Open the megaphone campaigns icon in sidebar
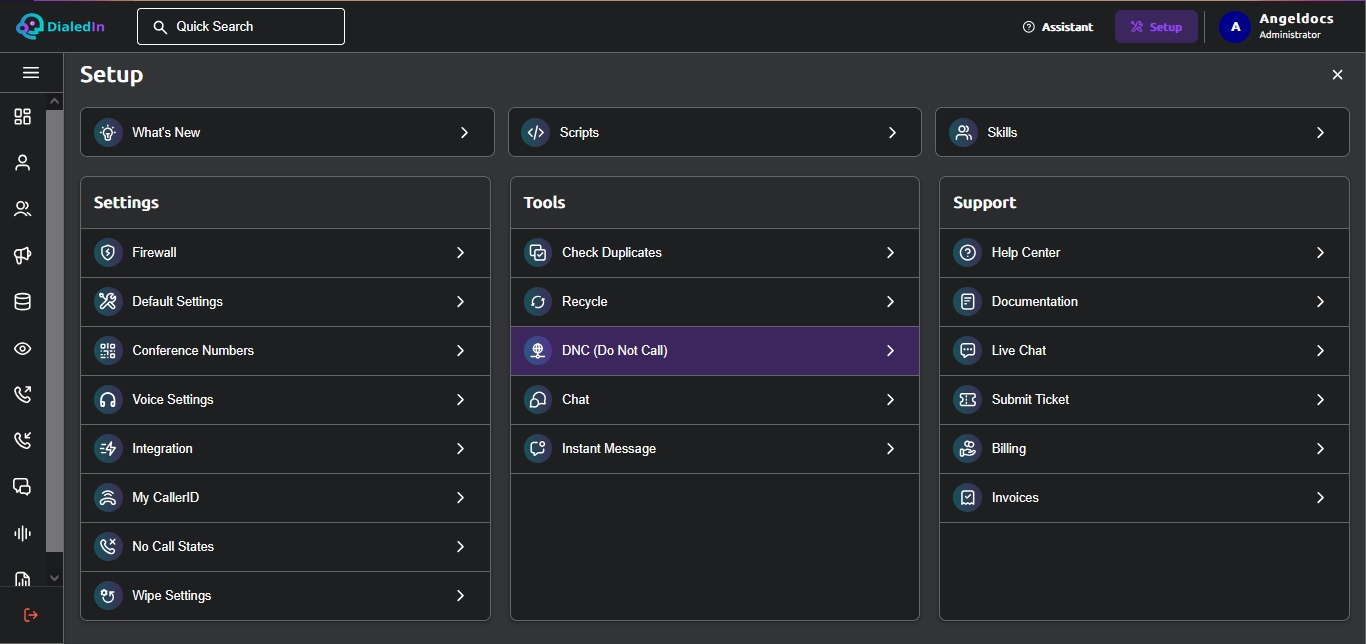This screenshot has height=644, width=1366. [22, 256]
